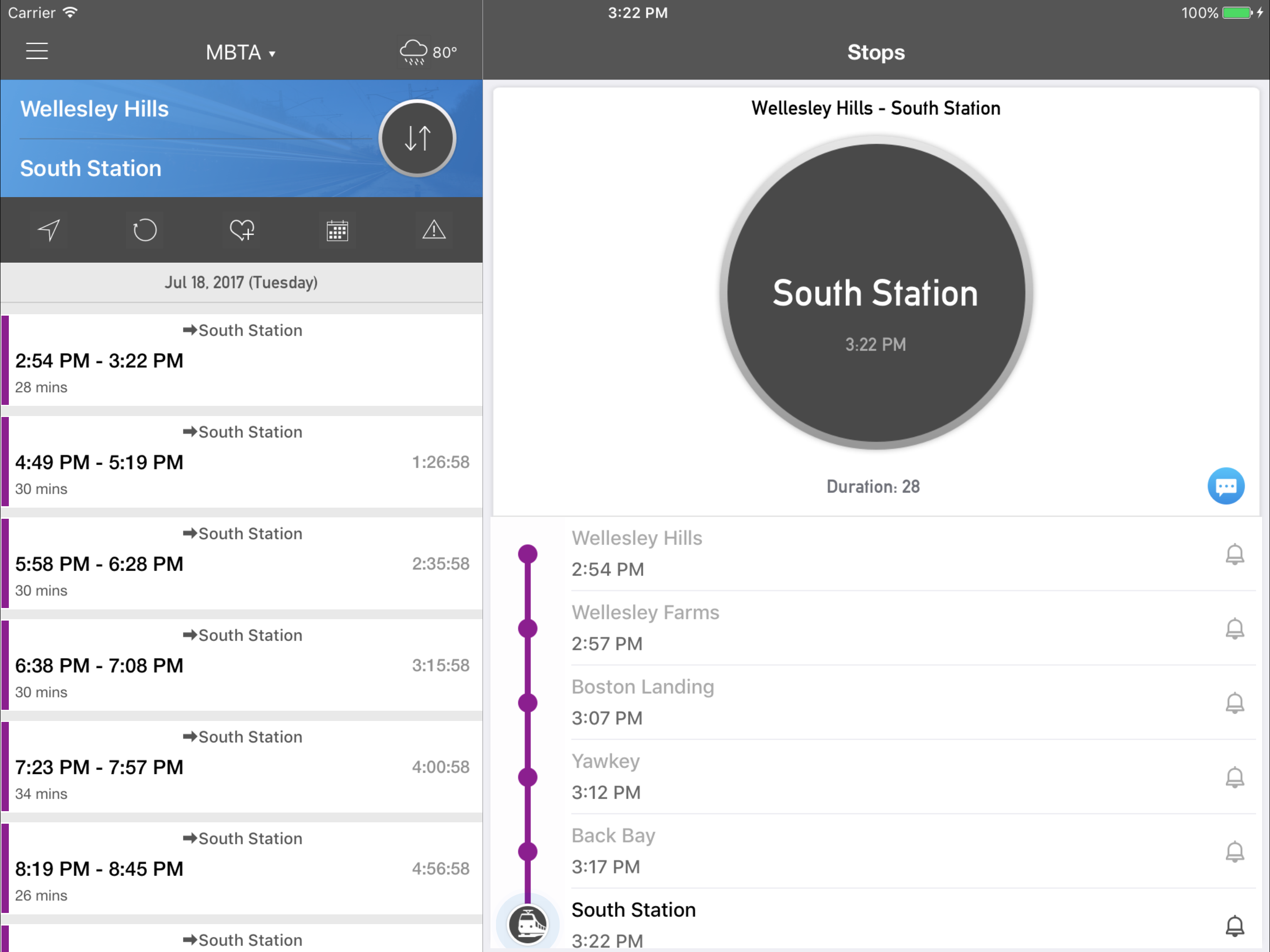Screen dimensions: 1270x952
Task: Swap origin and destination stations
Action: point(417,139)
